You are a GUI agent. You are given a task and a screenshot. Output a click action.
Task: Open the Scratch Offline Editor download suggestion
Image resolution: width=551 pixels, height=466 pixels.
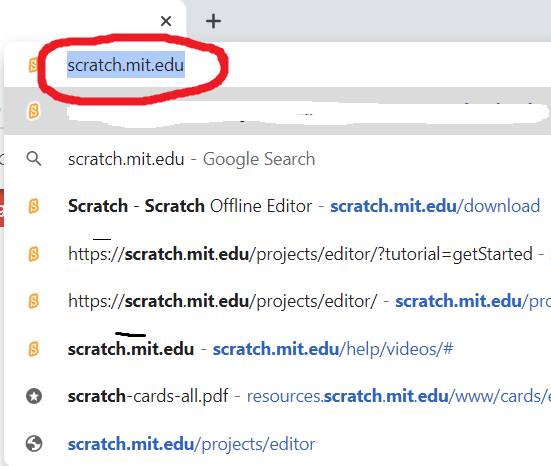click(278, 206)
